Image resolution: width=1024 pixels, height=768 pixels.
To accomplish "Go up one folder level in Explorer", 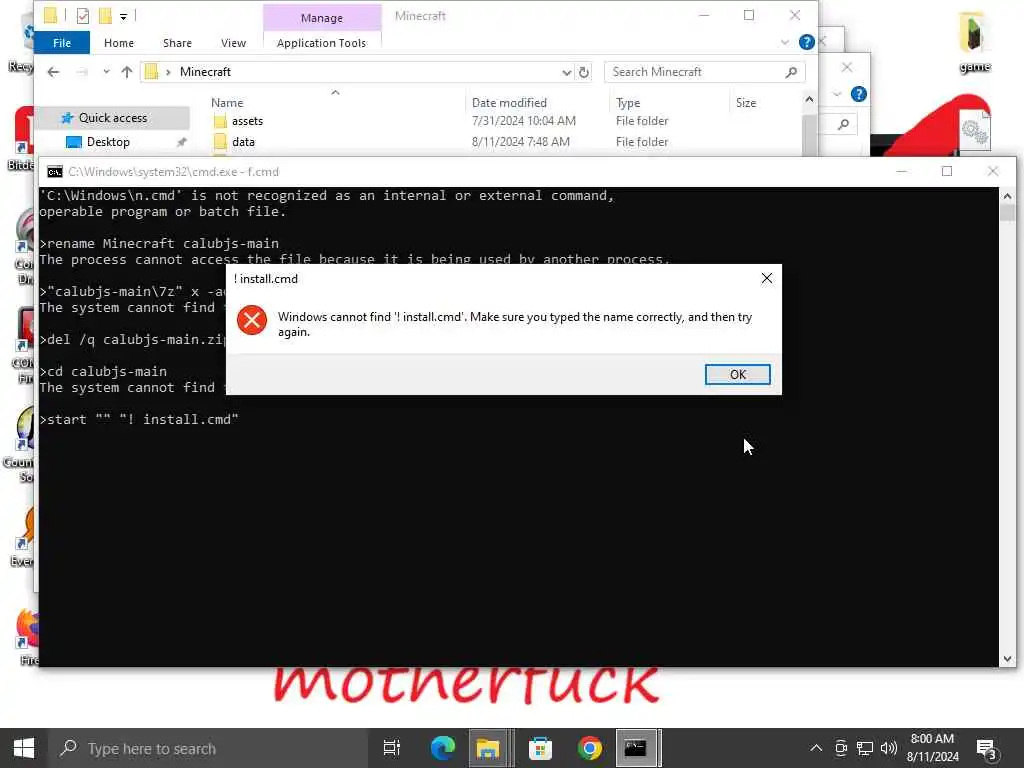I will click(127, 72).
